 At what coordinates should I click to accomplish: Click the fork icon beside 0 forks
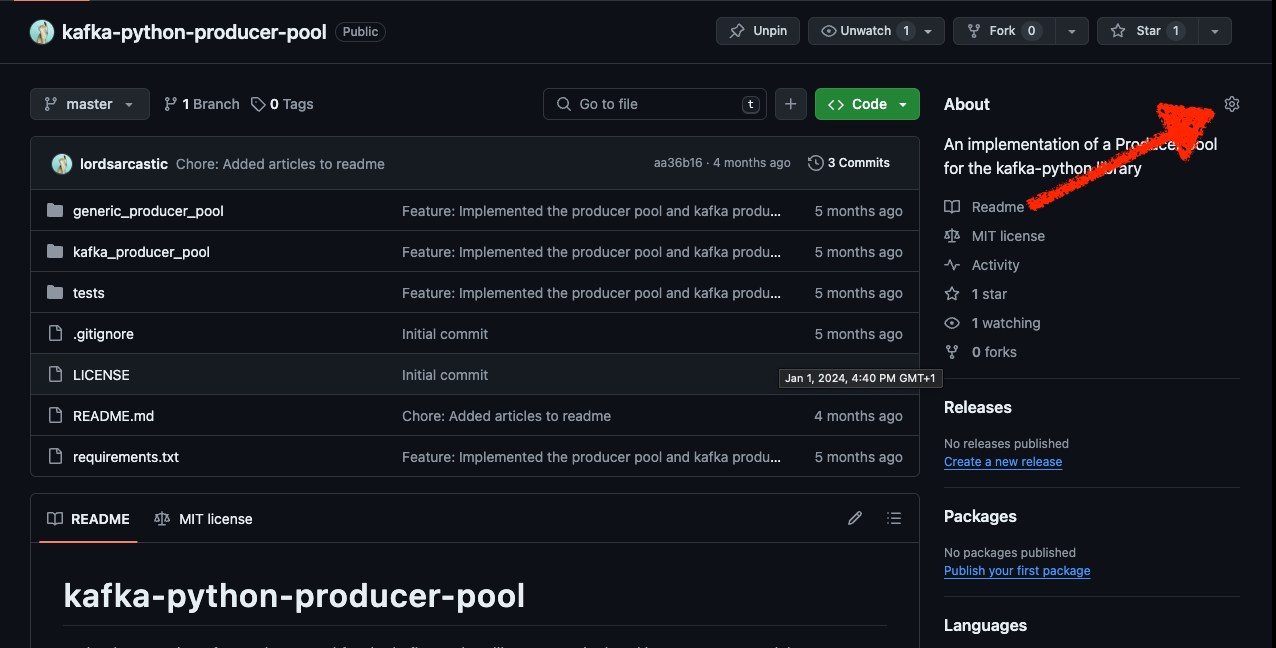coord(952,352)
